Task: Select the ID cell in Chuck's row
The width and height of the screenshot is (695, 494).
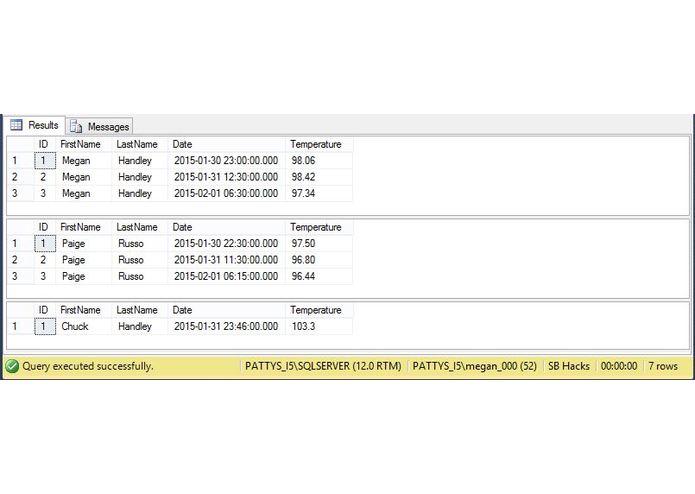Action: (x=45, y=327)
